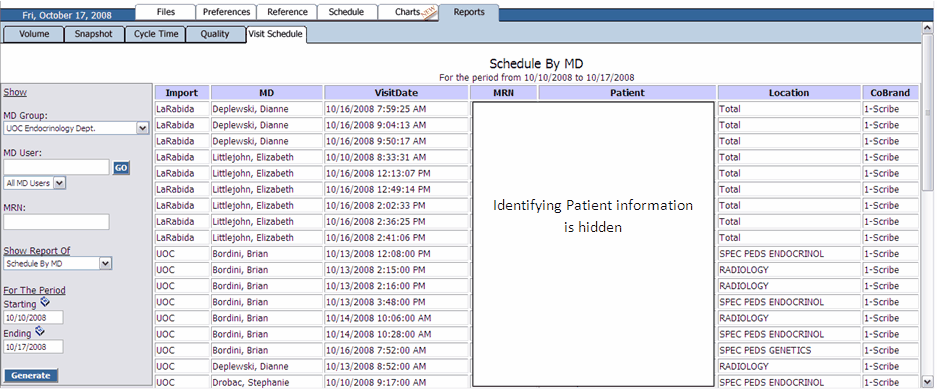Viewport: 937px width, 389px height.
Task: Select visit date 10/13/2008 2:16:00 PM
Action: [396, 286]
